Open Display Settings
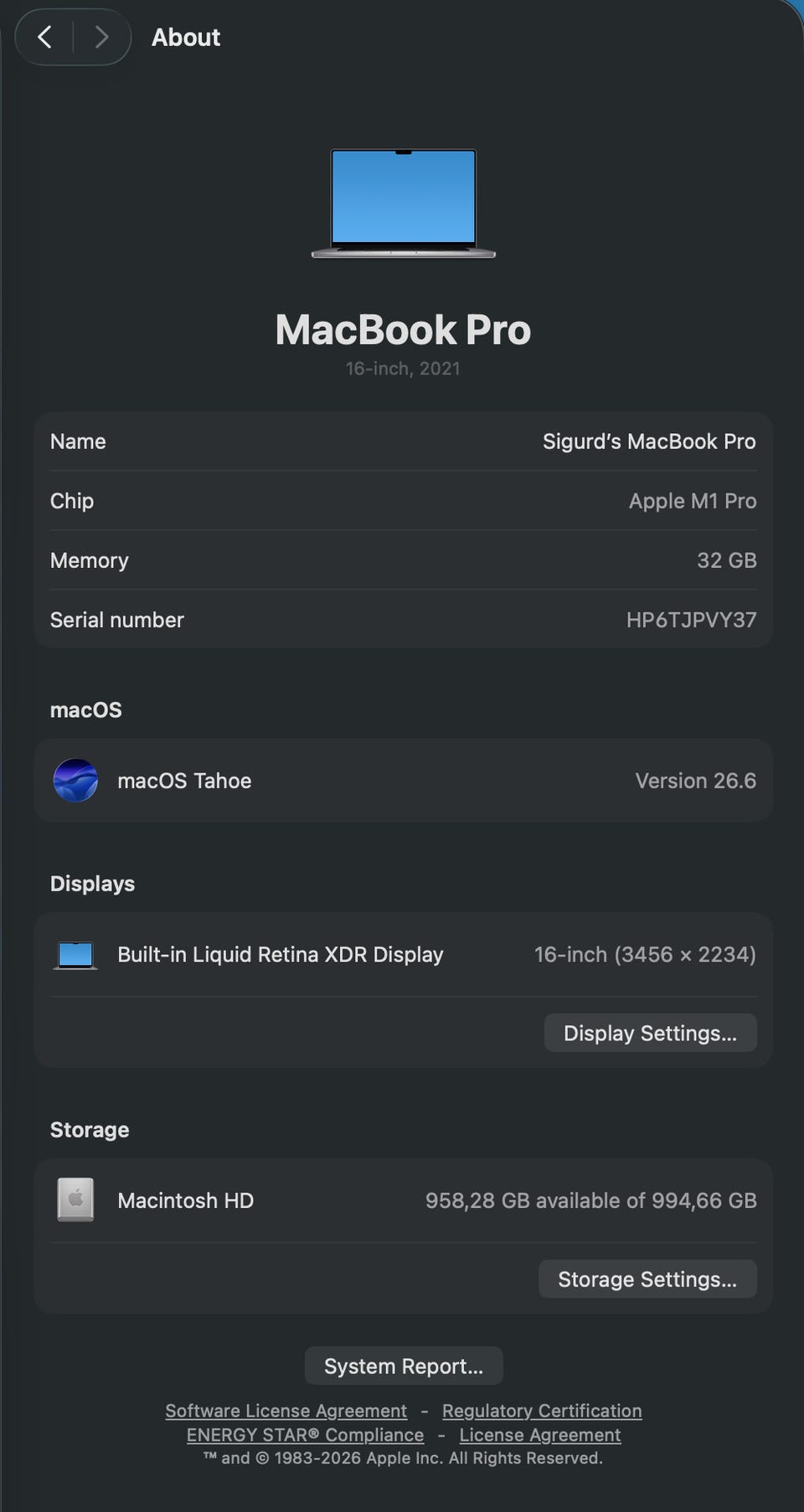Image resolution: width=804 pixels, height=1512 pixels. pyautogui.click(x=651, y=1033)
